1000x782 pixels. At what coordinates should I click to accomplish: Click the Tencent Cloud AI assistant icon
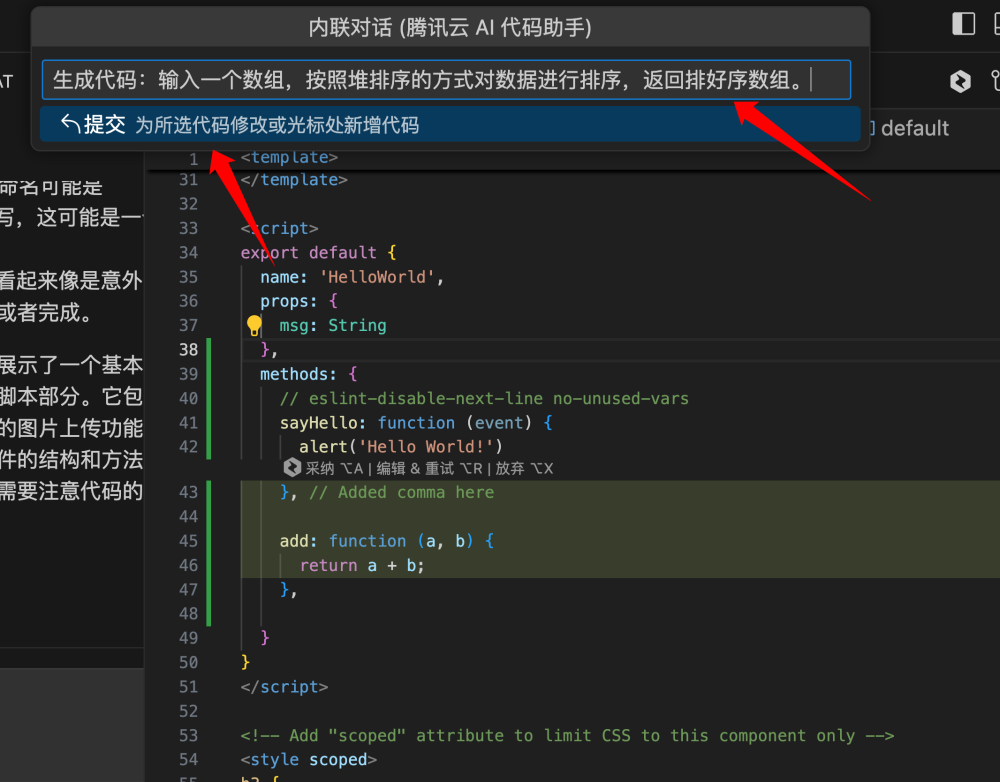[x=960, y=81]
